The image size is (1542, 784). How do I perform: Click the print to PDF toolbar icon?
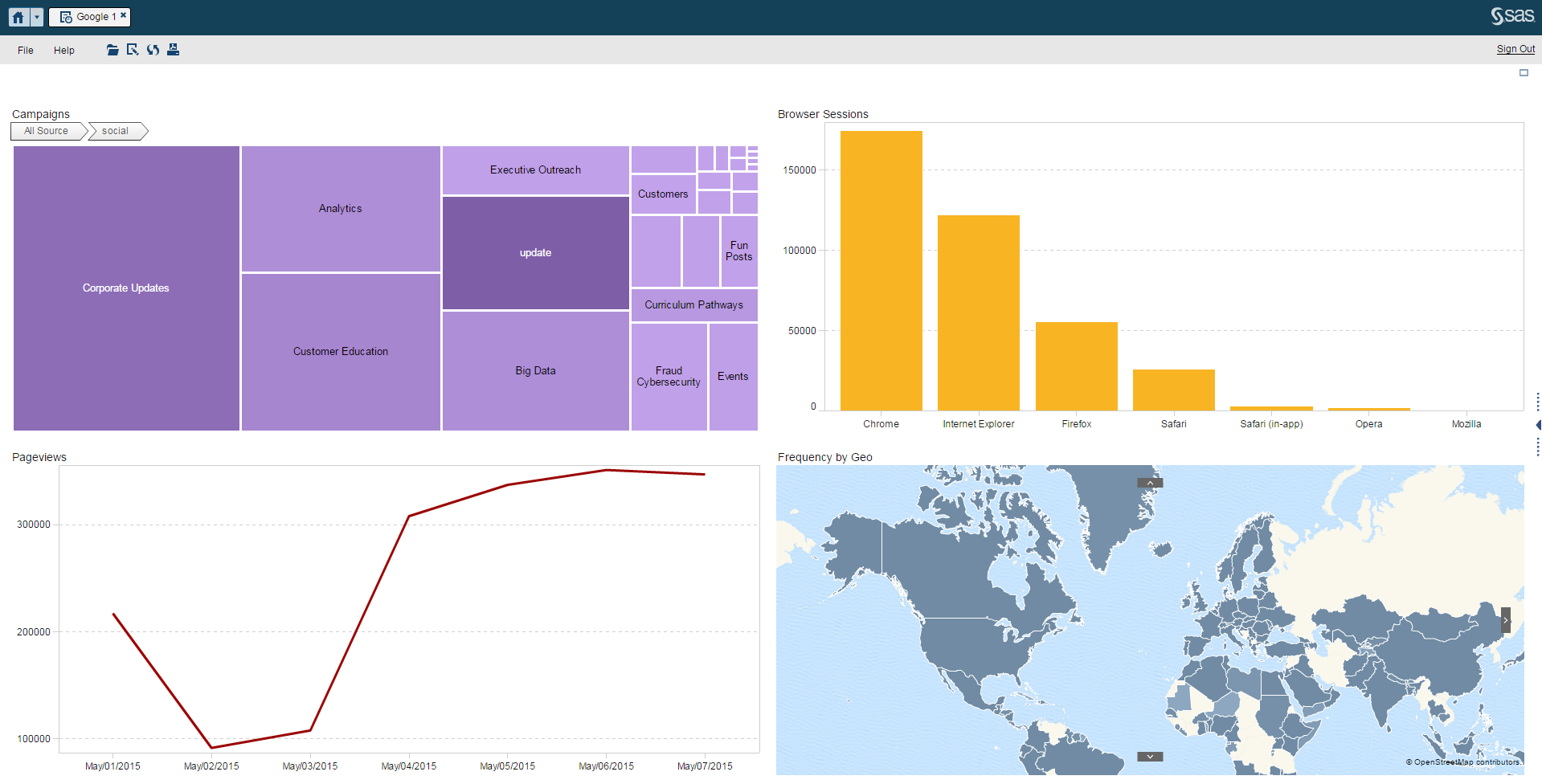[173, 50]
